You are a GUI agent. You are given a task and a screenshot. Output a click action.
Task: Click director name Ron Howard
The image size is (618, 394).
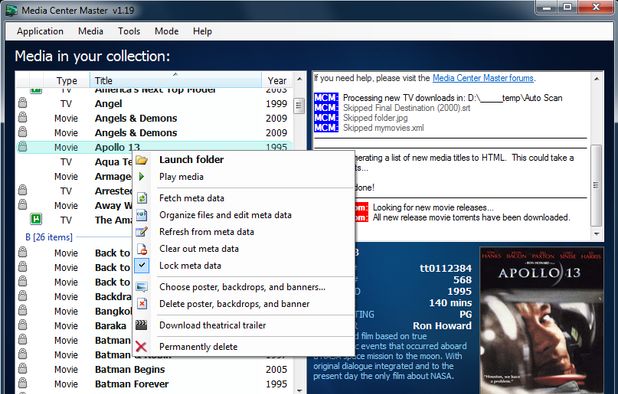(x=442, y=326)
